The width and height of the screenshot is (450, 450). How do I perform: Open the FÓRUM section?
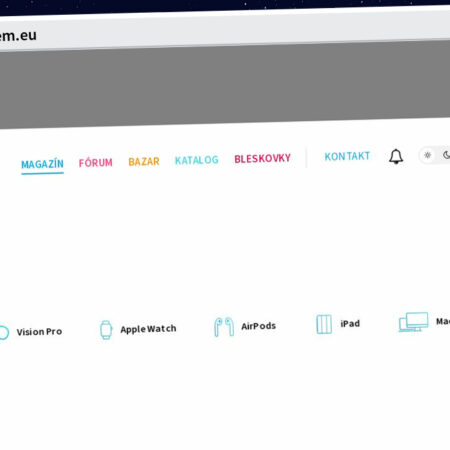click(96, 163)
